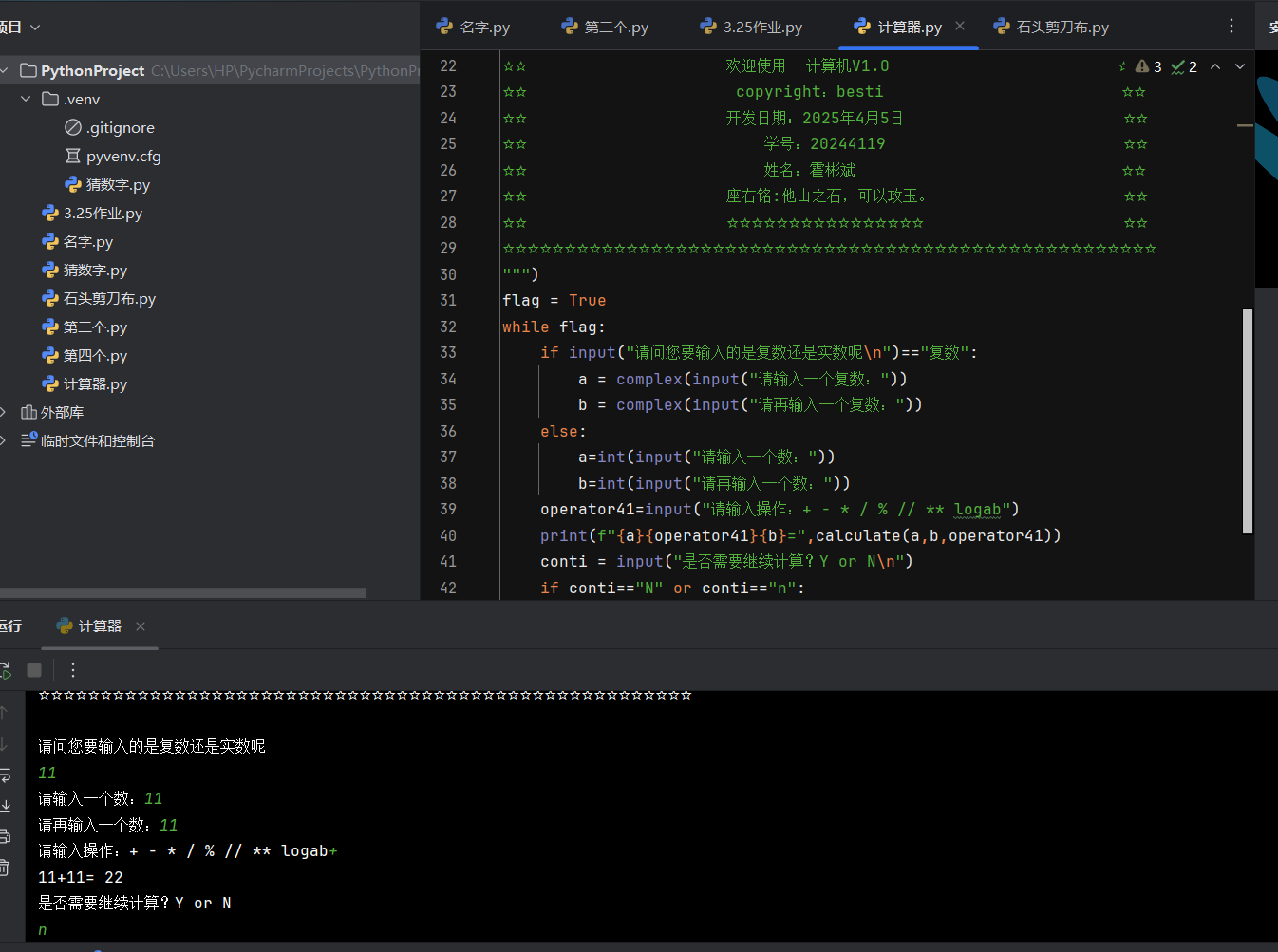1278x952 pixels.
Task: Collapse the .venv folder chevron
Action: (x=26, y=99)
